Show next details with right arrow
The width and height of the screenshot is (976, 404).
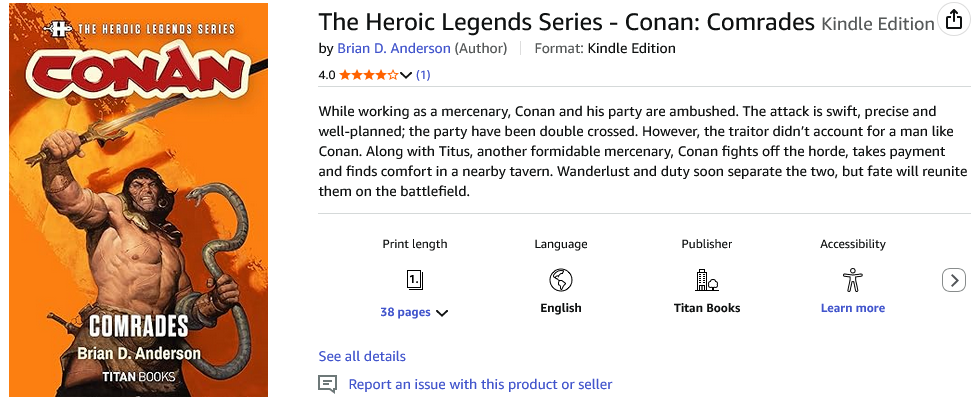[x=954, y=280]
